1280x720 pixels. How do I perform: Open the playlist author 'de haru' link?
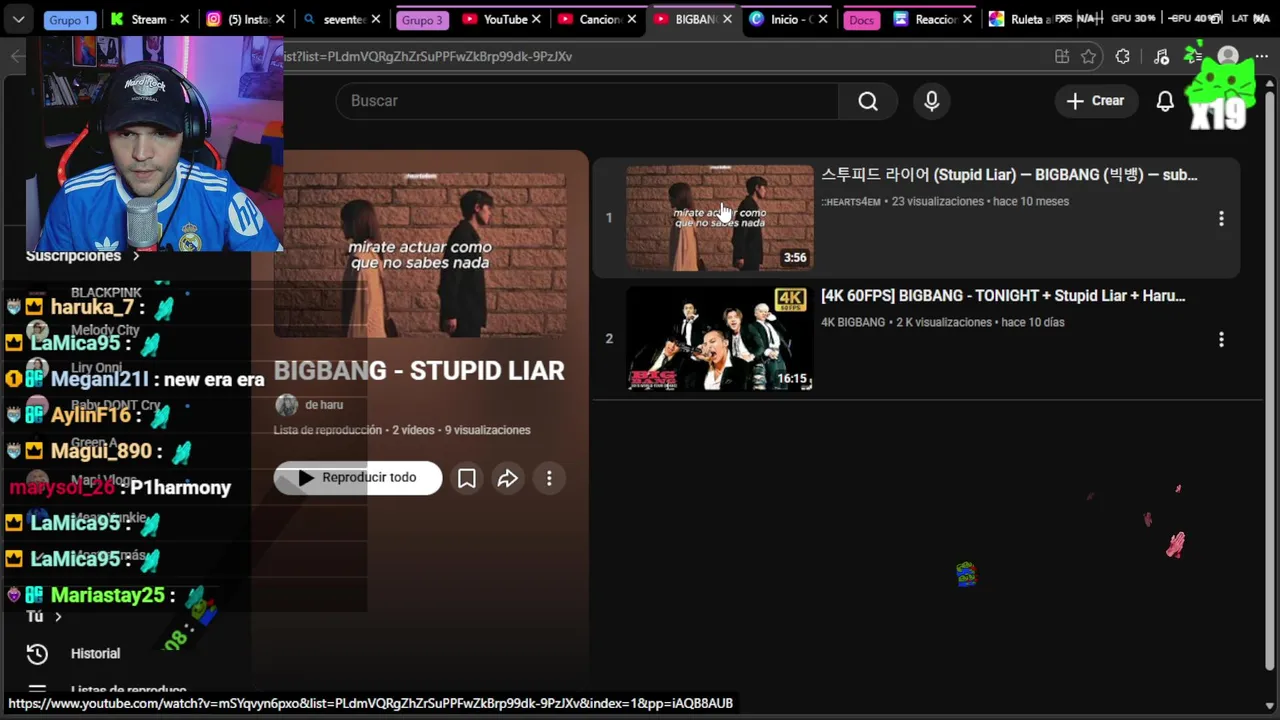coord(324,405)
